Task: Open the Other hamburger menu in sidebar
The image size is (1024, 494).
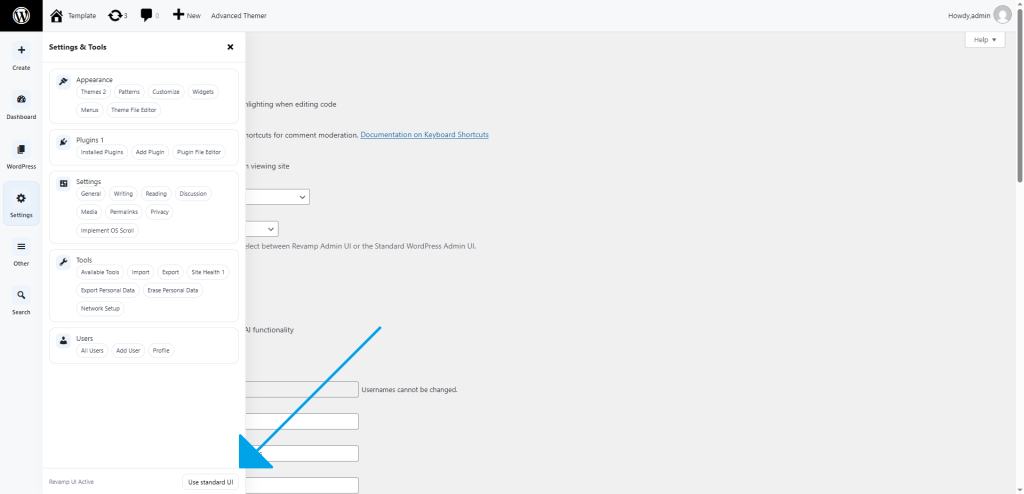Action: pos(21,247)
